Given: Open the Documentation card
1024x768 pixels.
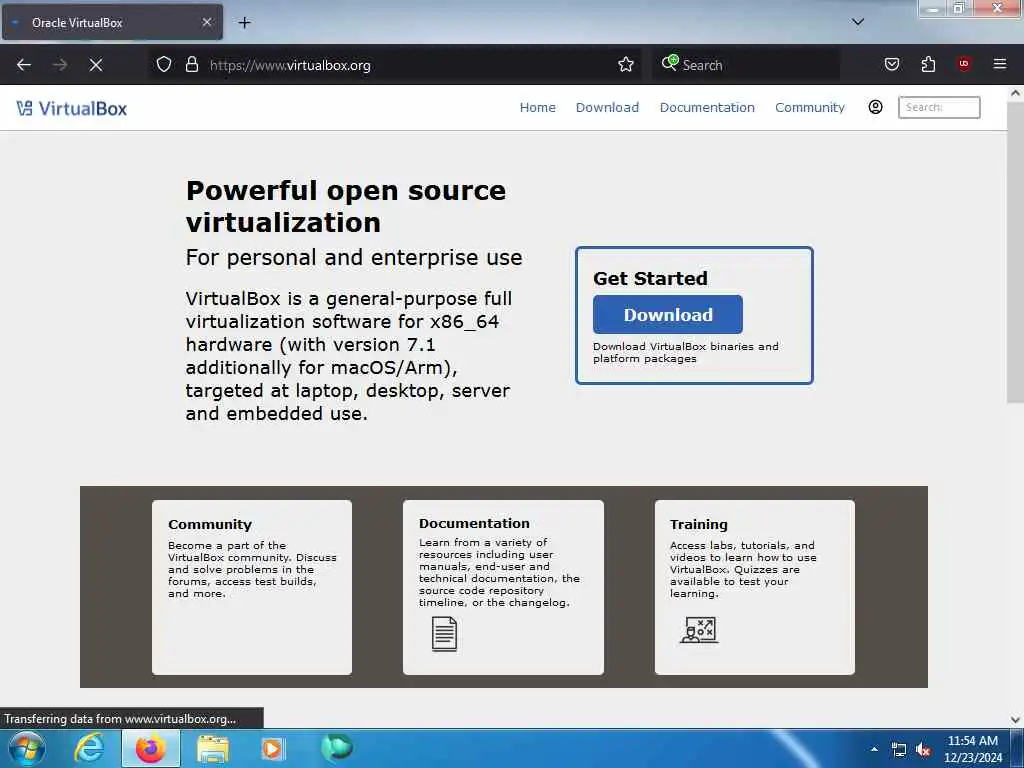Looking at the screenshot, I should click(503, 587).
